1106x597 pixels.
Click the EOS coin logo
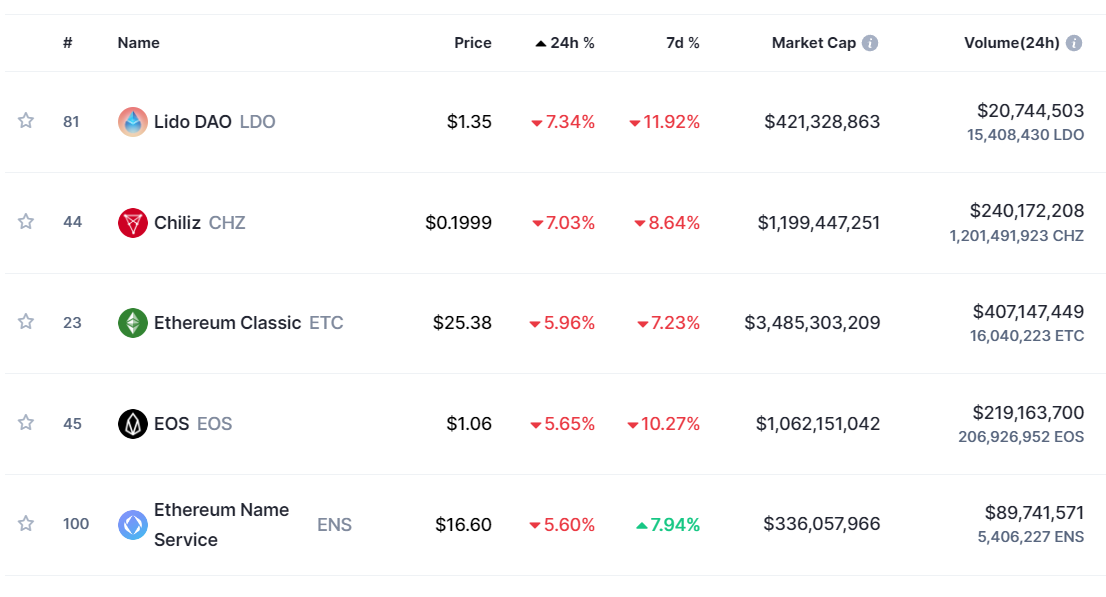click(x=133, y=424)
